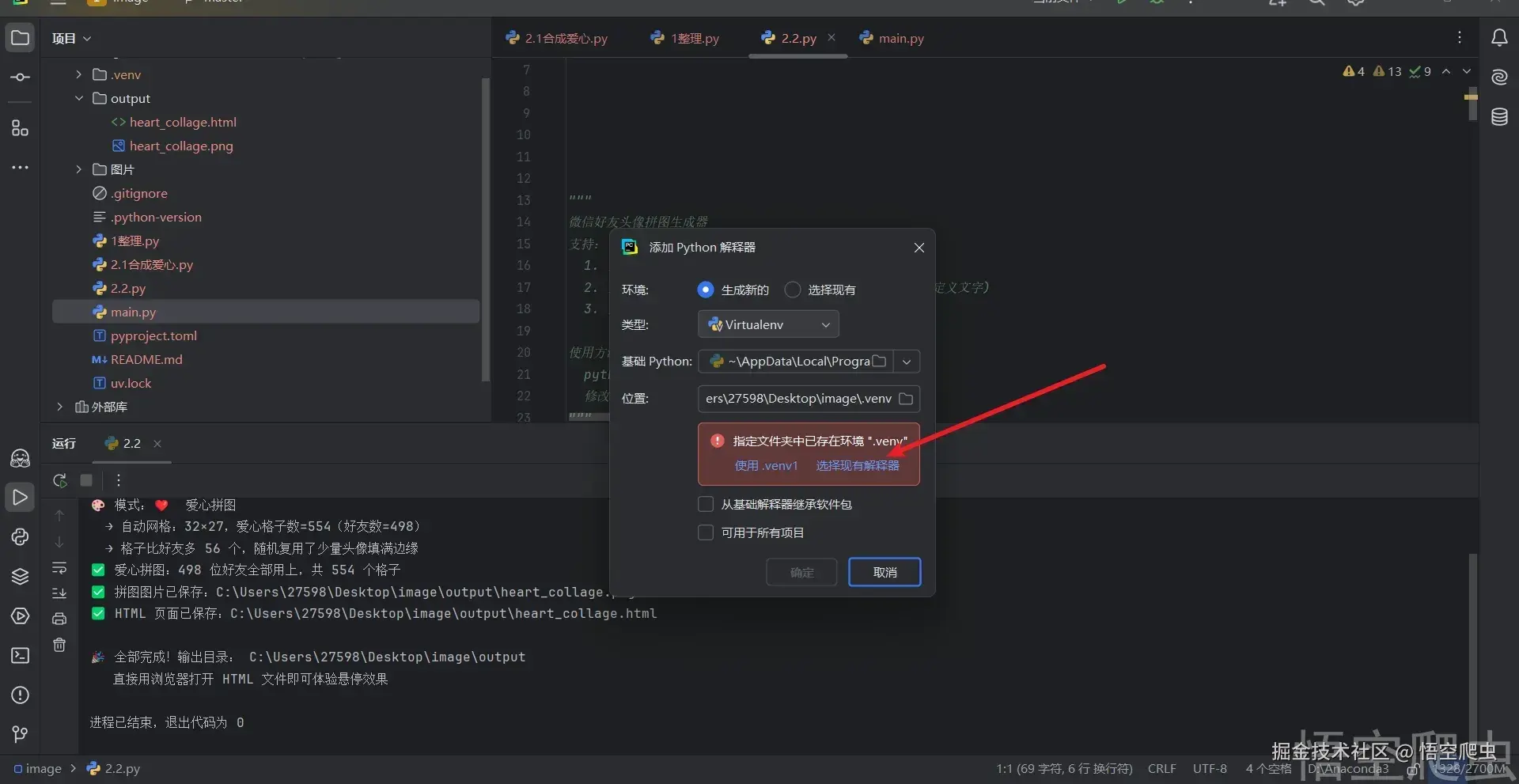The height and width of the screenshot is (784, 1519).
Task: Enable 从基础解释器继承软件包 checkbox
Action: (706, 504)
